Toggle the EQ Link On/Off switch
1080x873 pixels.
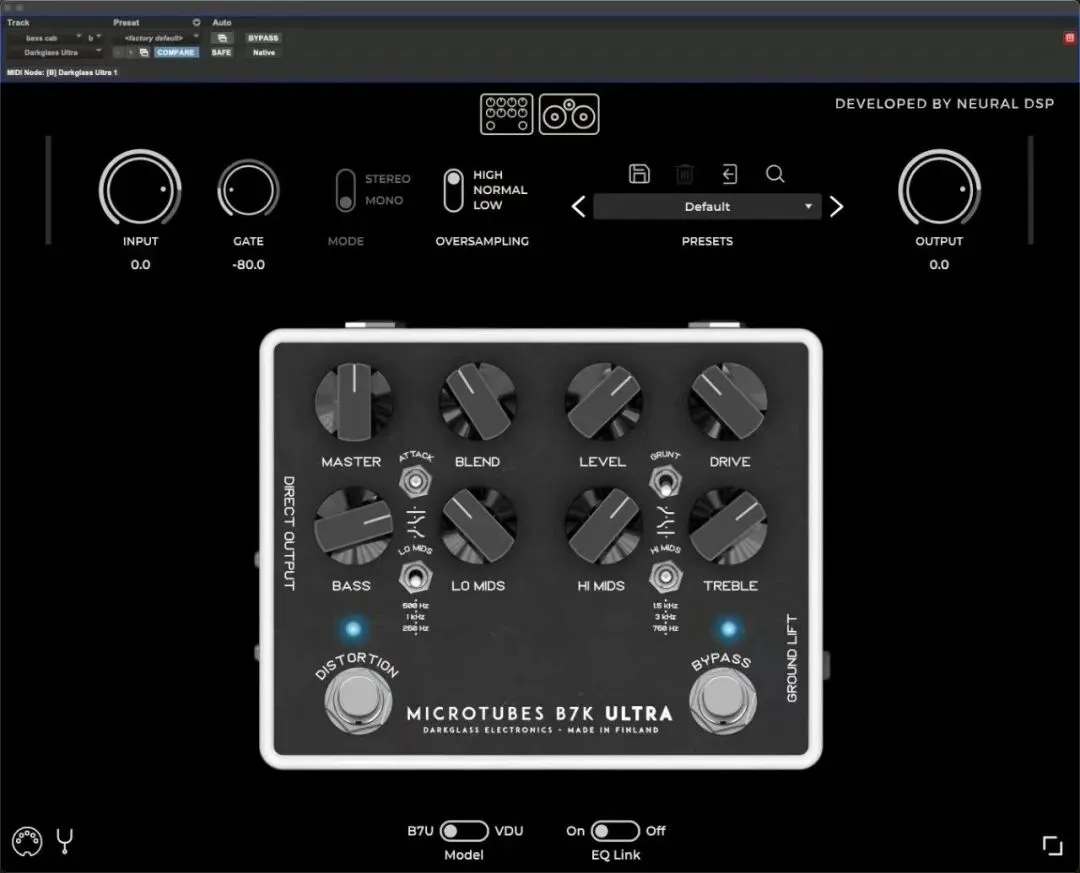(x=615, y=831)
